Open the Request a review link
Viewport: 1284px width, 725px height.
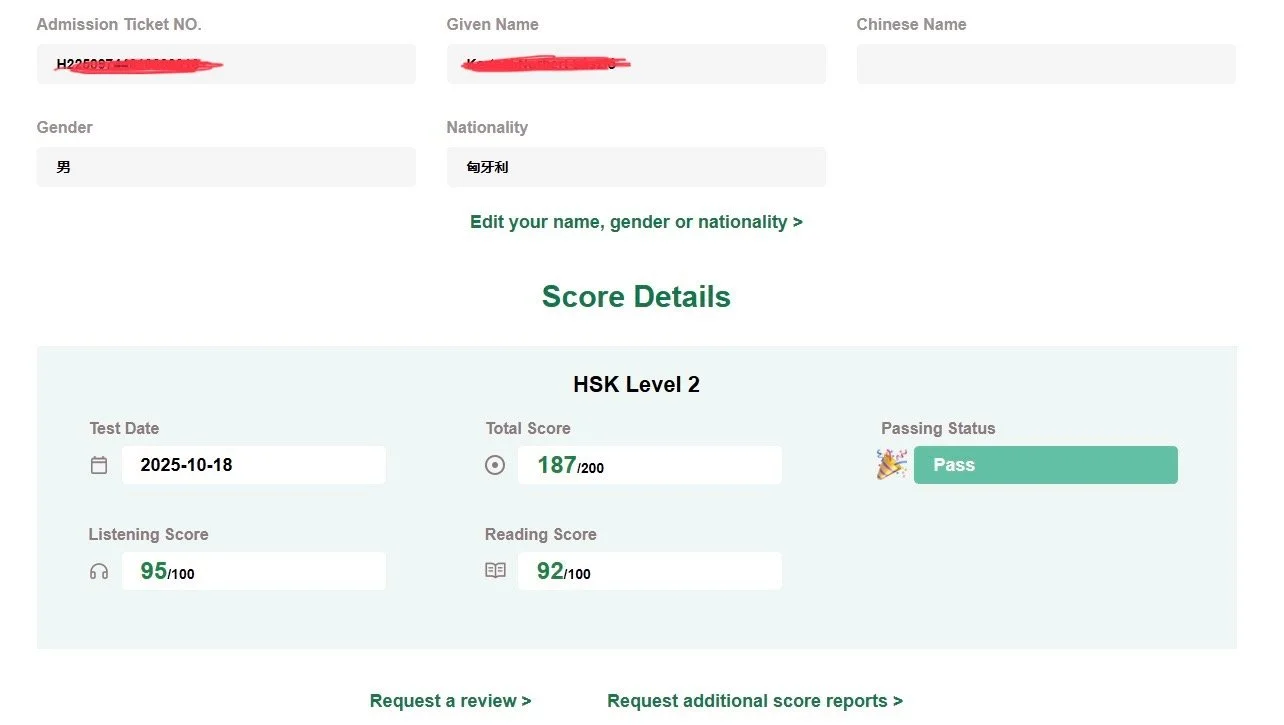(451, 701)
